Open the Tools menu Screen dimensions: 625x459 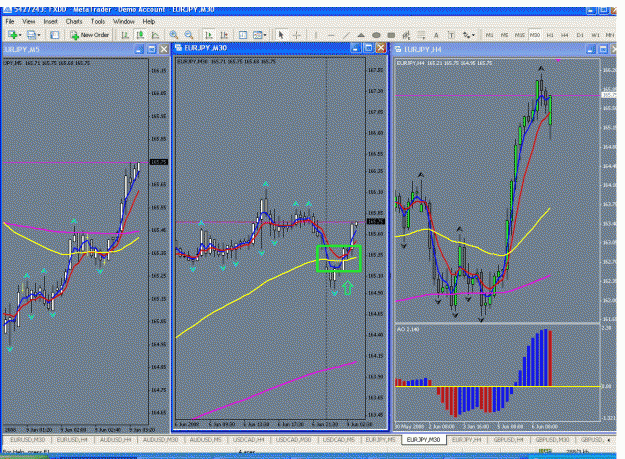(x=98, y=22)
